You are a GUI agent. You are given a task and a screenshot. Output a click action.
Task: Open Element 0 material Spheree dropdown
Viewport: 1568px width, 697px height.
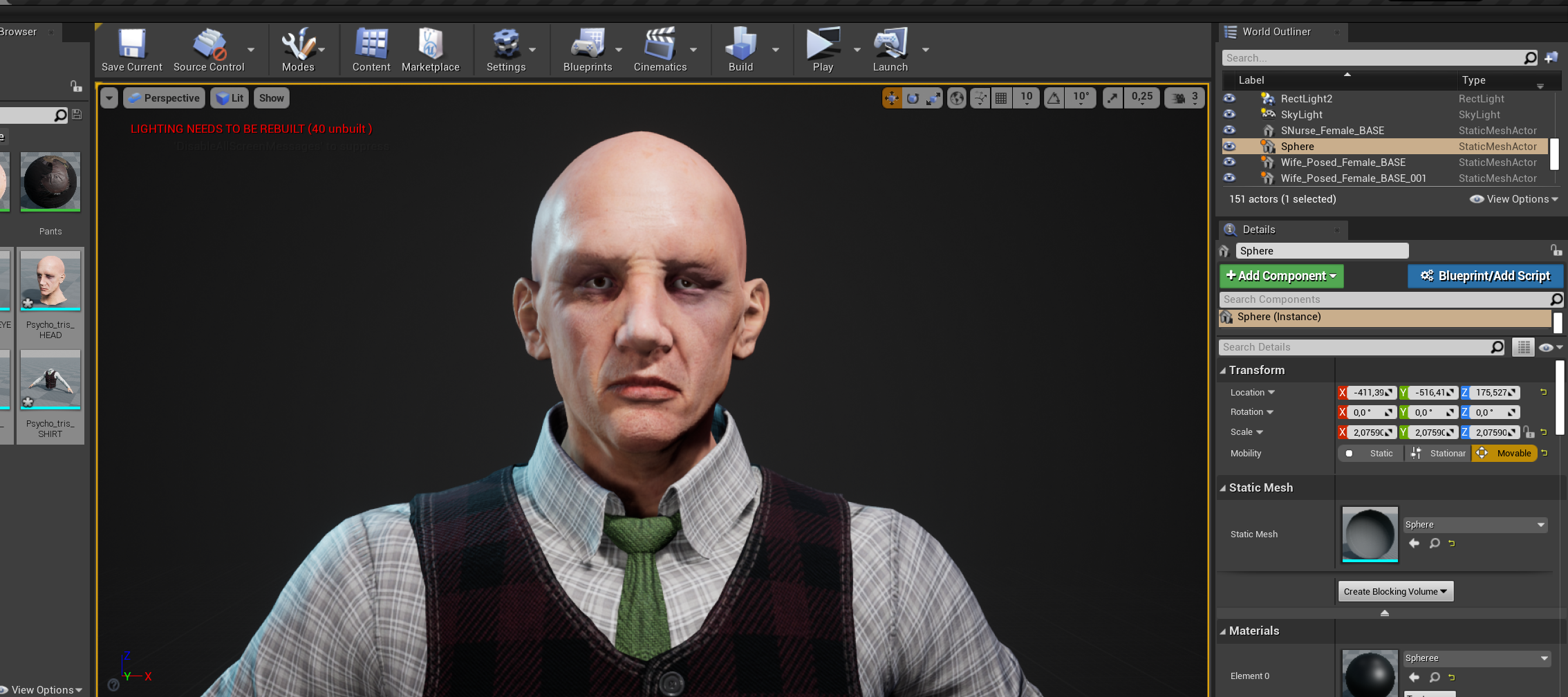click(1477, 658)
